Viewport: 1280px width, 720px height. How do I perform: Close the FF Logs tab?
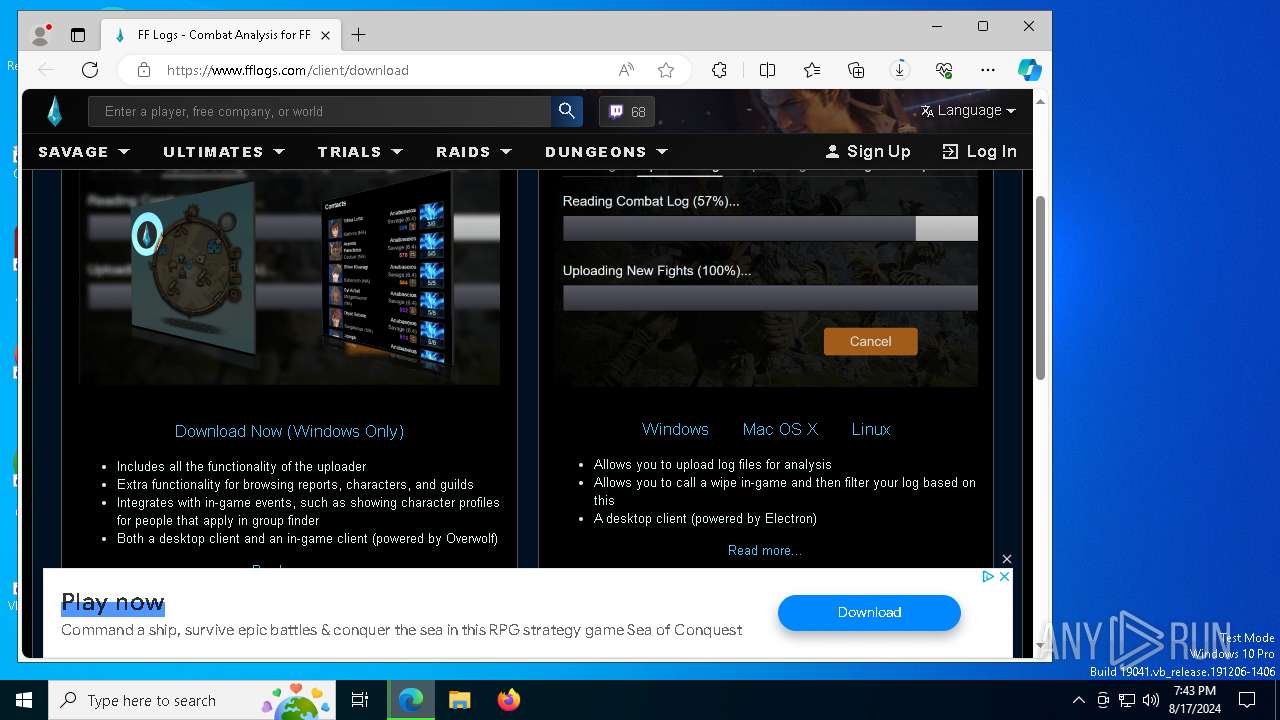[x=325, y=35]
